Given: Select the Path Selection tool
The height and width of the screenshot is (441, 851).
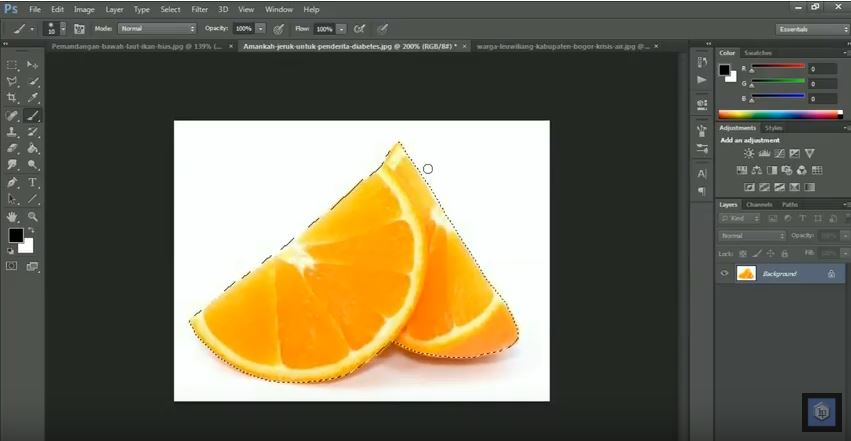Looking at the screenshot, I should [12, 199].
